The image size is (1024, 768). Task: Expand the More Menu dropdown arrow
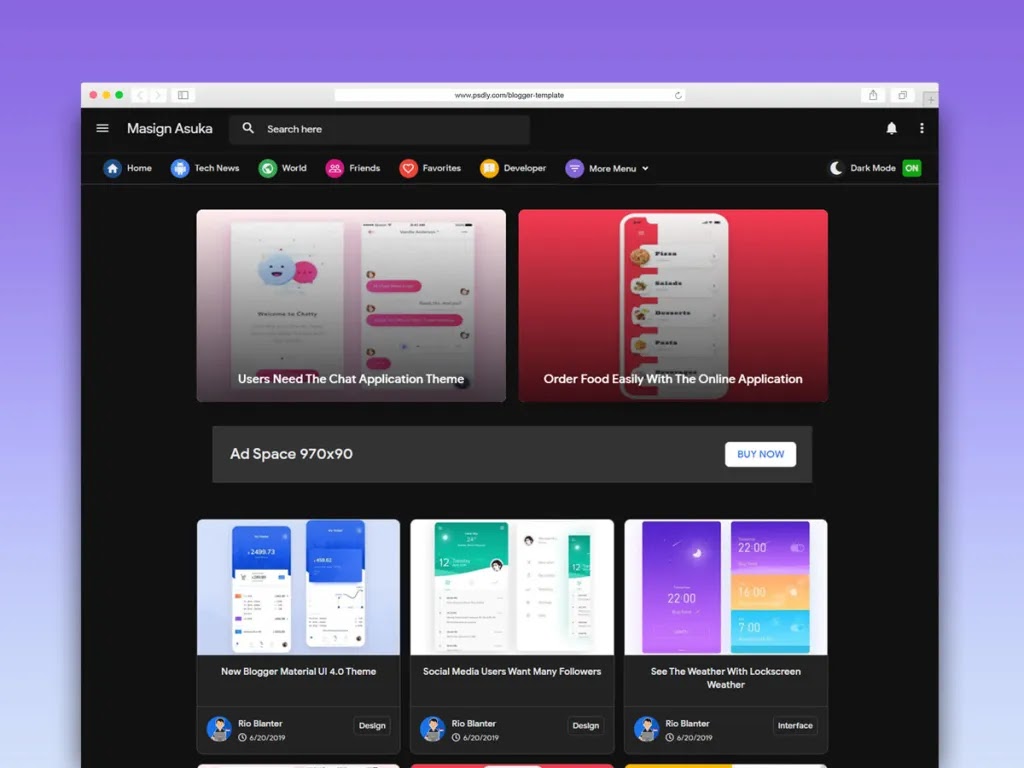645,168
